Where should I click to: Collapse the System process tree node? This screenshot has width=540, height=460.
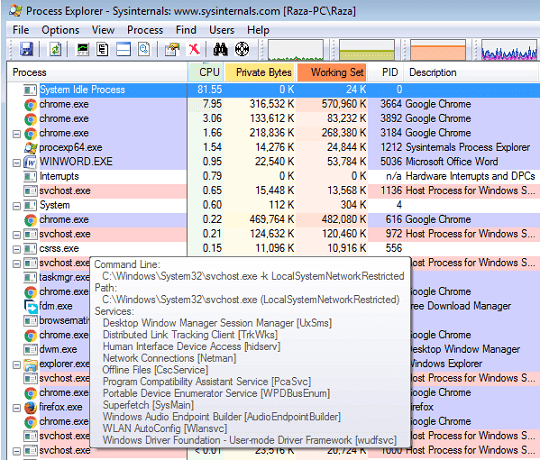click(17, 206)
